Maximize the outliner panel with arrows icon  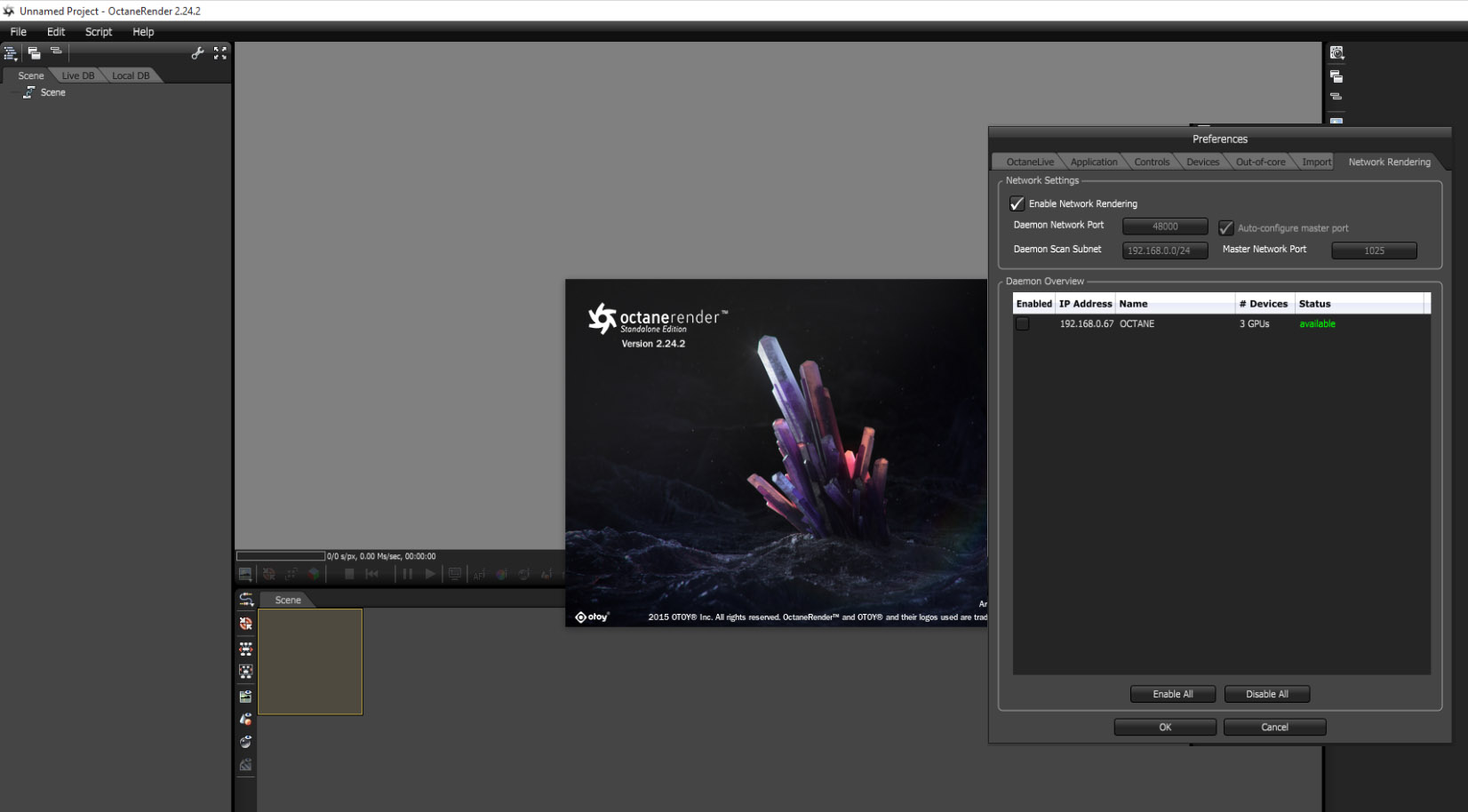(x=219, y=53)
